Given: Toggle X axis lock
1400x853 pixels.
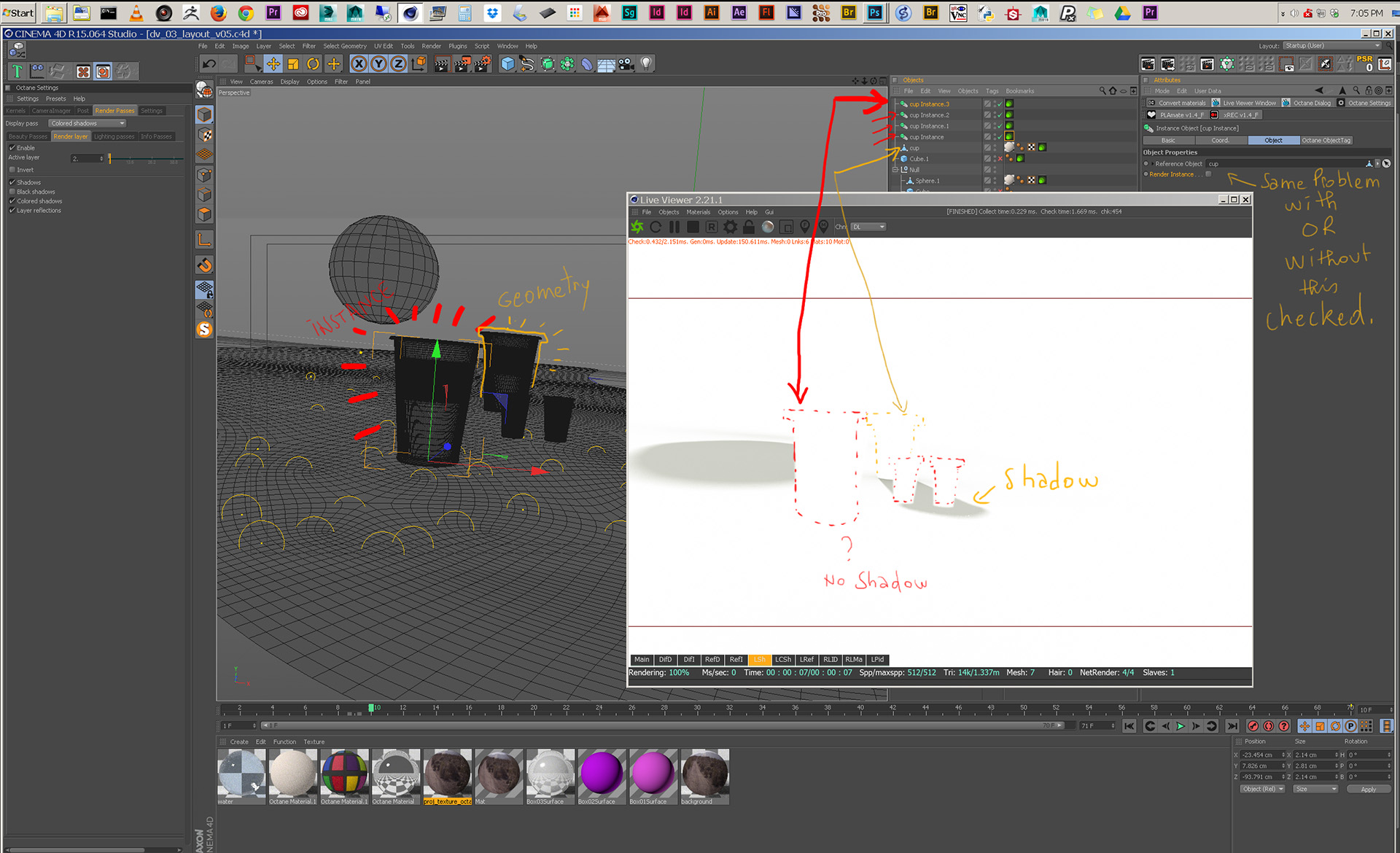Looking at the screenshot, I should 358,64.
